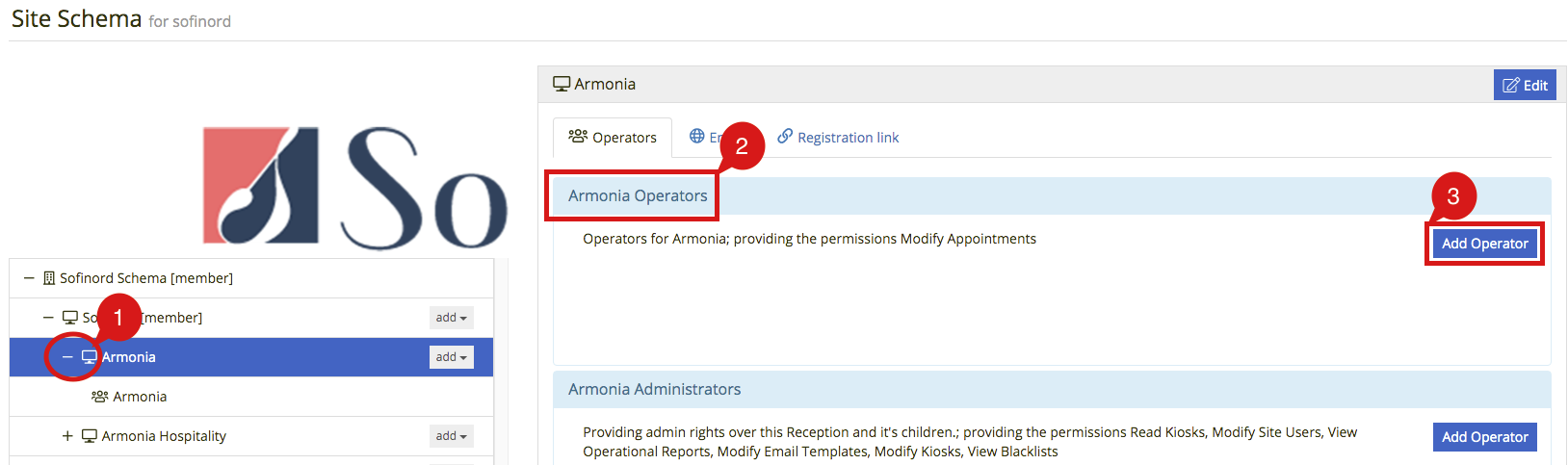This screenshot has height=465, width=1568.
Task: Click the edit pencil icon beside Edit
Action: [x=1511, y=86]
